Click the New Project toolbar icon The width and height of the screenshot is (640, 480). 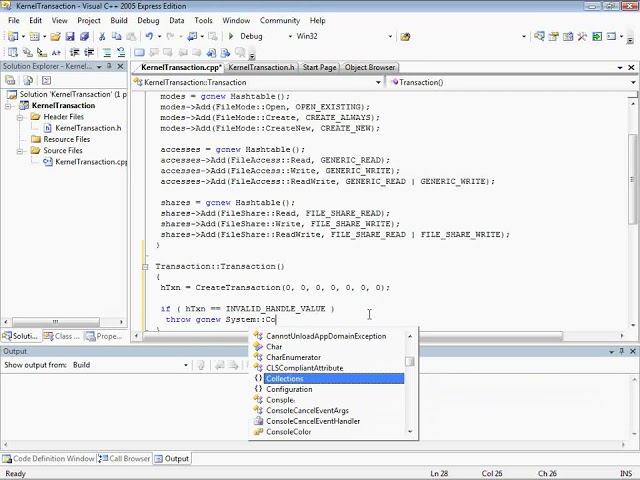click(x=13, y=36)
